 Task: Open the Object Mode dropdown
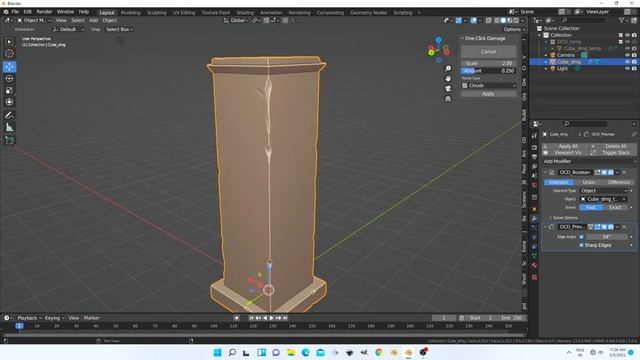[x=34, y=20]
